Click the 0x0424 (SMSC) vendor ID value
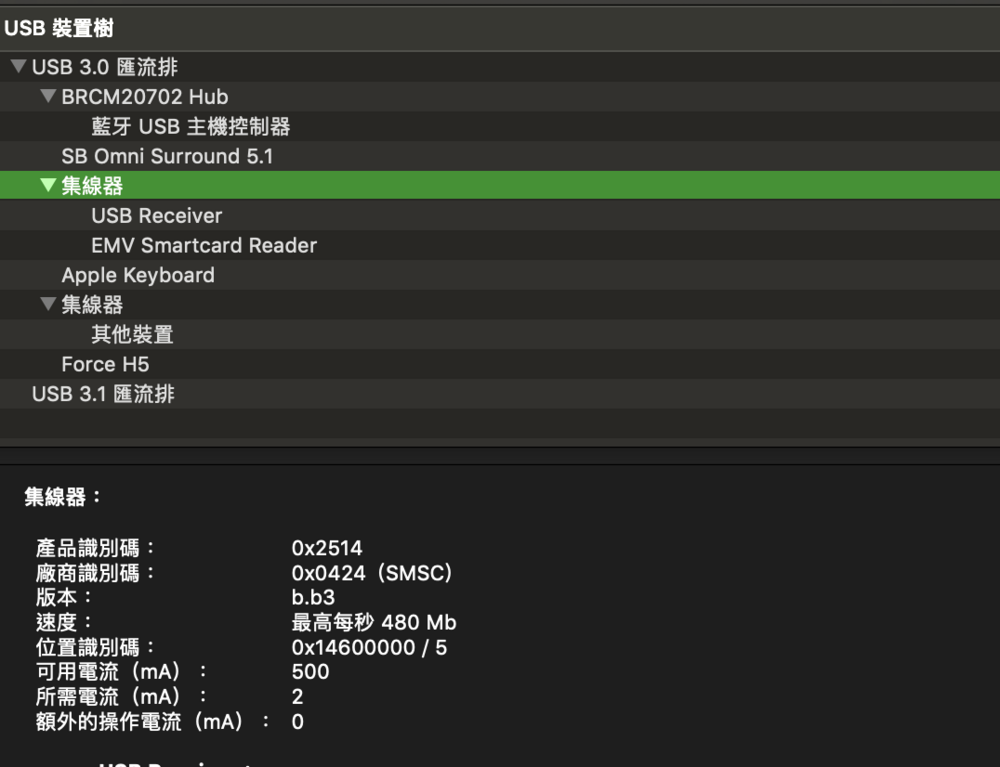Viewport: 1000px width, 767px height. tap(372, 573)
